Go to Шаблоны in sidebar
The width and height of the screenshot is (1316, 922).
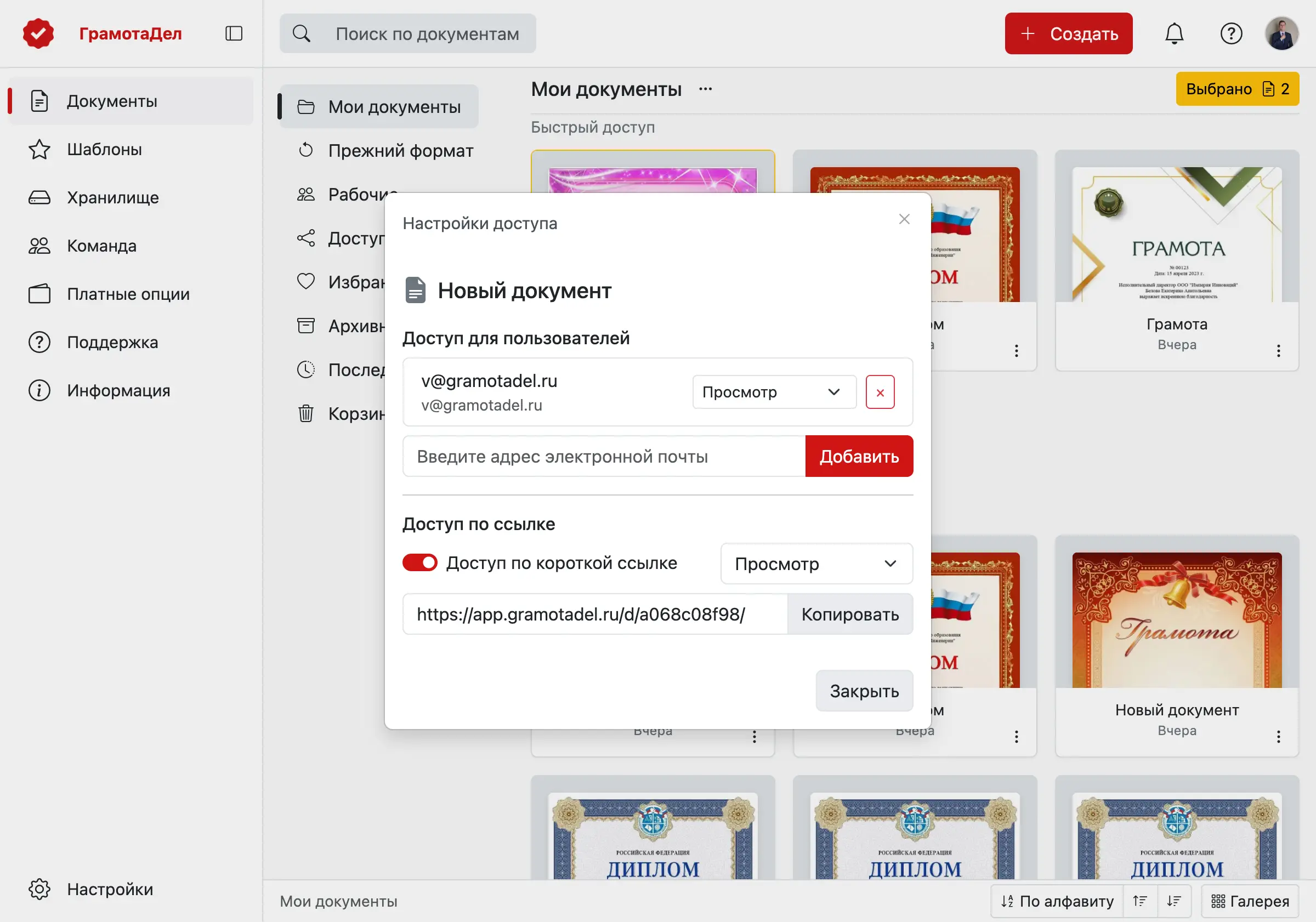coord(131,149)
